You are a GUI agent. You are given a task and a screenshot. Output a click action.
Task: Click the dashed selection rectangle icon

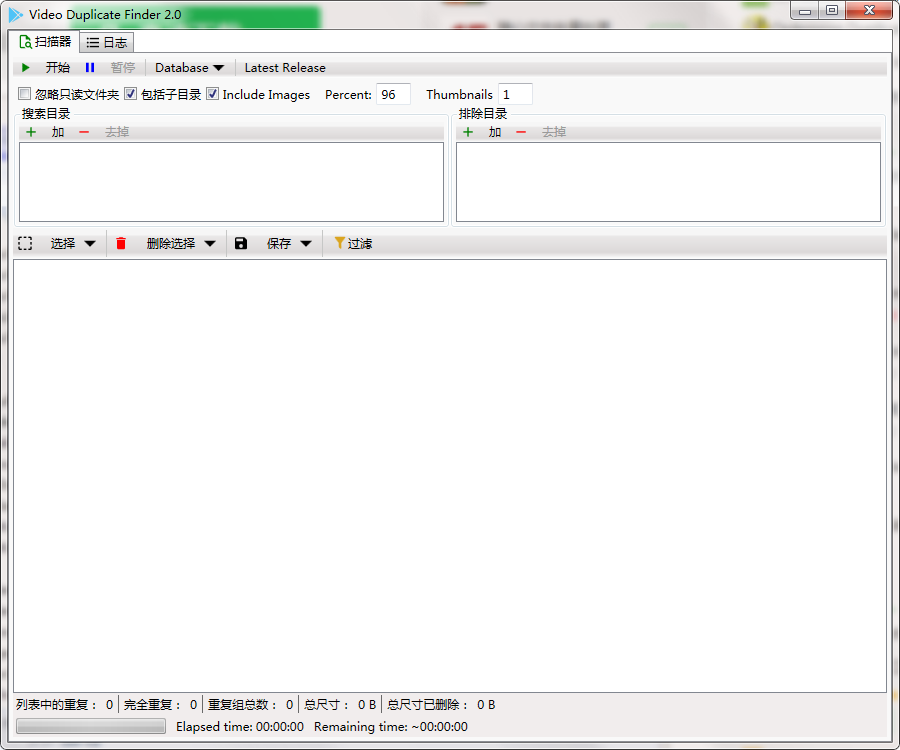[25, 243]
